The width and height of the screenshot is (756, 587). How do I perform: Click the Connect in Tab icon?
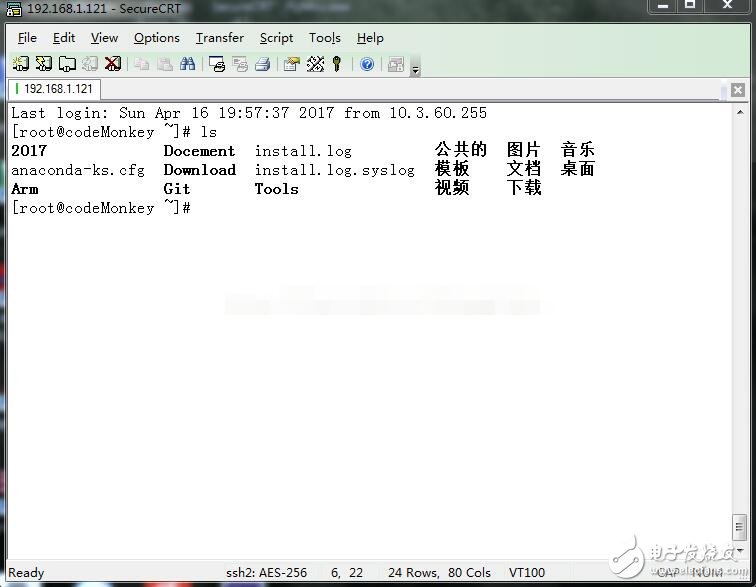(x=67, y=64)
